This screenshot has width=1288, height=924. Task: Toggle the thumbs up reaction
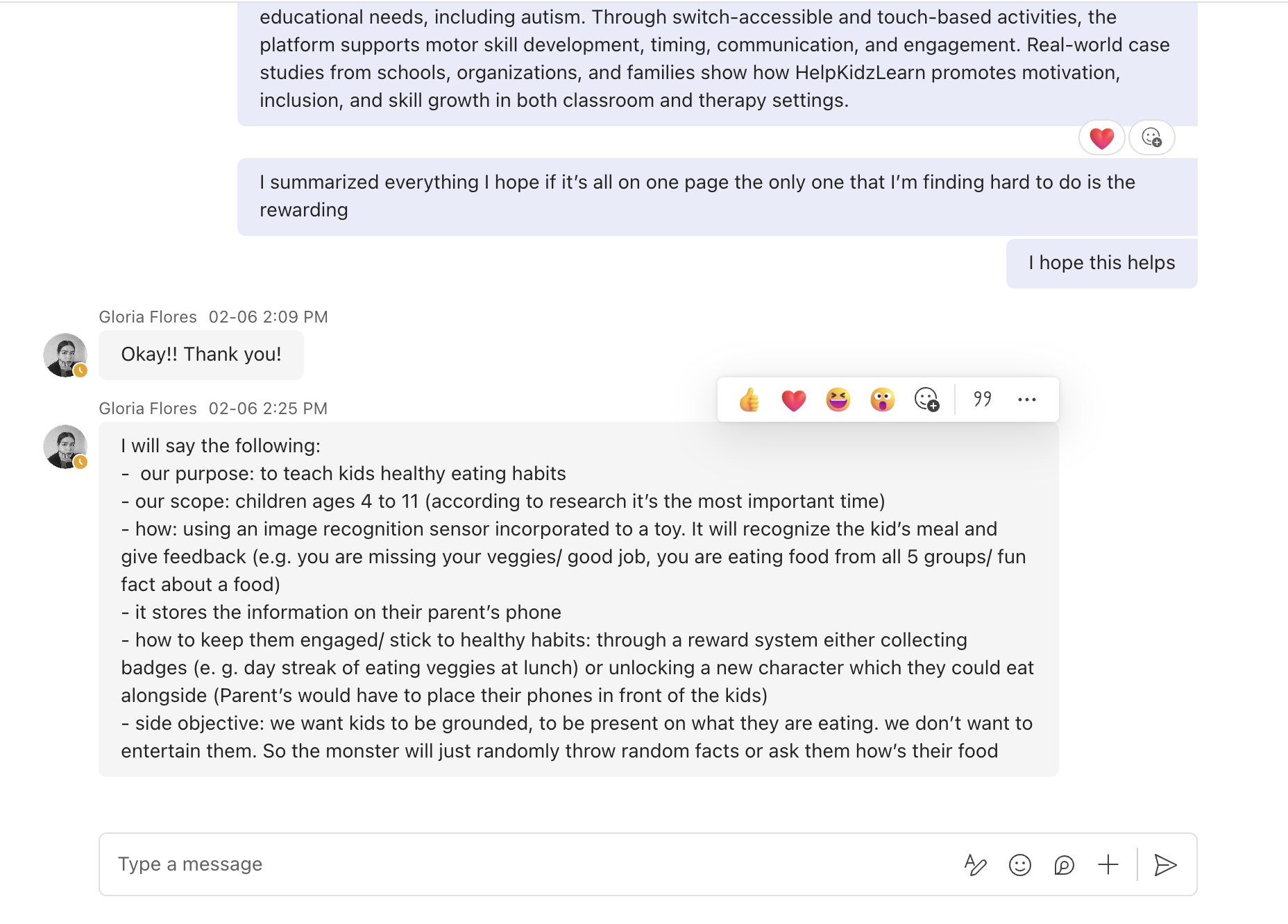point(749,400)
